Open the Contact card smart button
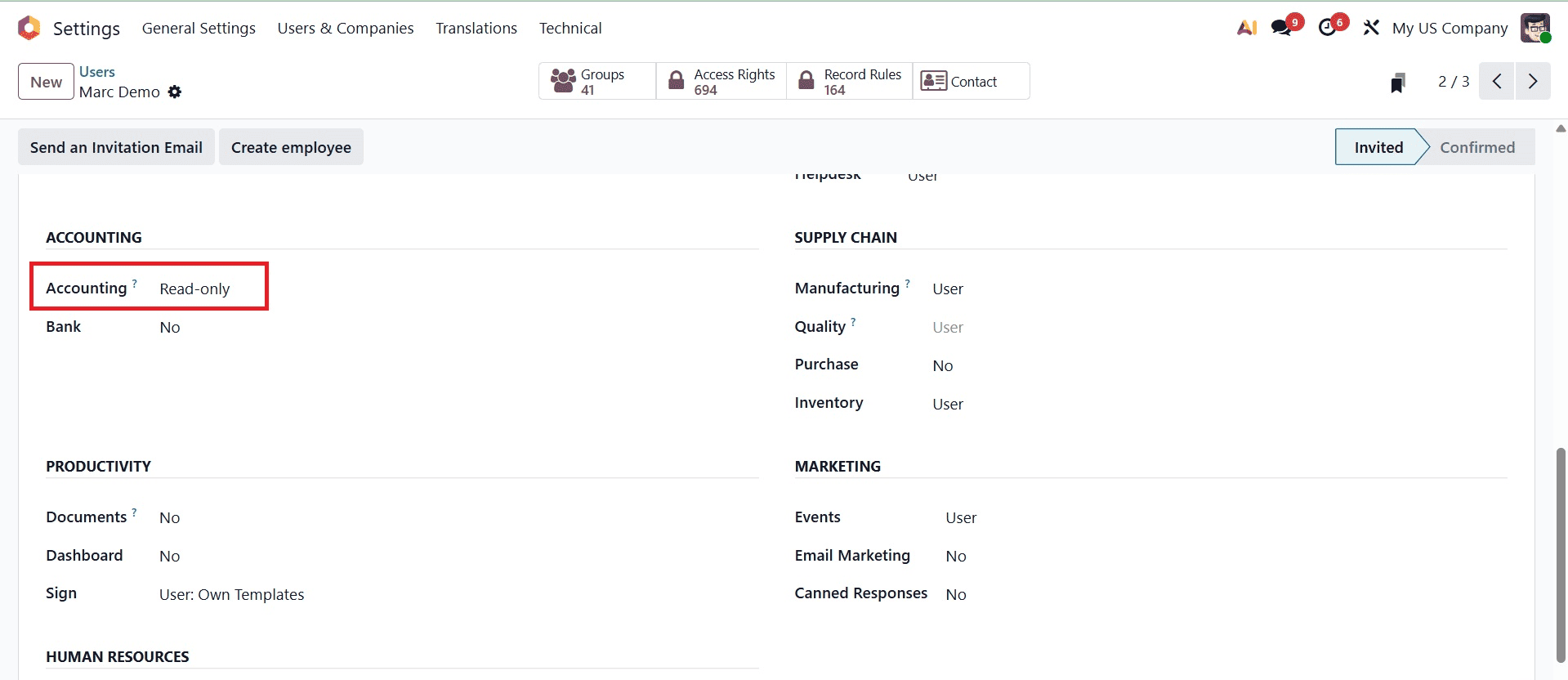The width and height of the screenshot is (1568, 680). [x=969, y=81]
